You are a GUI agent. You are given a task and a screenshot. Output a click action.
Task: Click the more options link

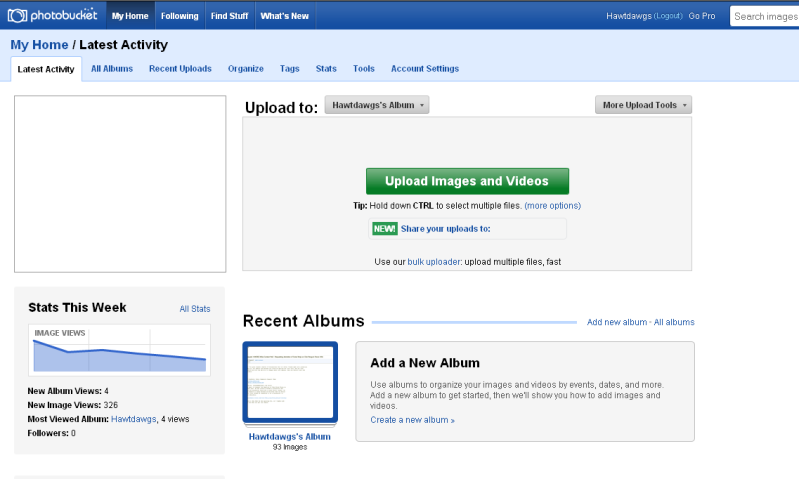pos(552,205)
